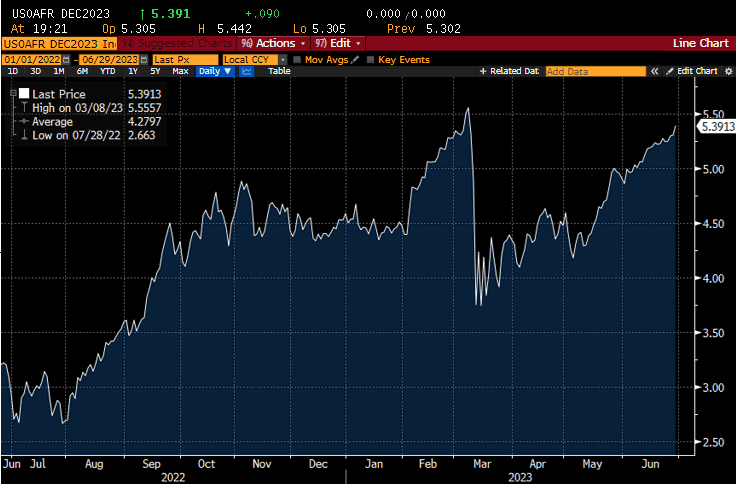This screenshot has height=484, width=737.
Task: Enable the Mov Avgs checkbox
Action: [297, 59]
